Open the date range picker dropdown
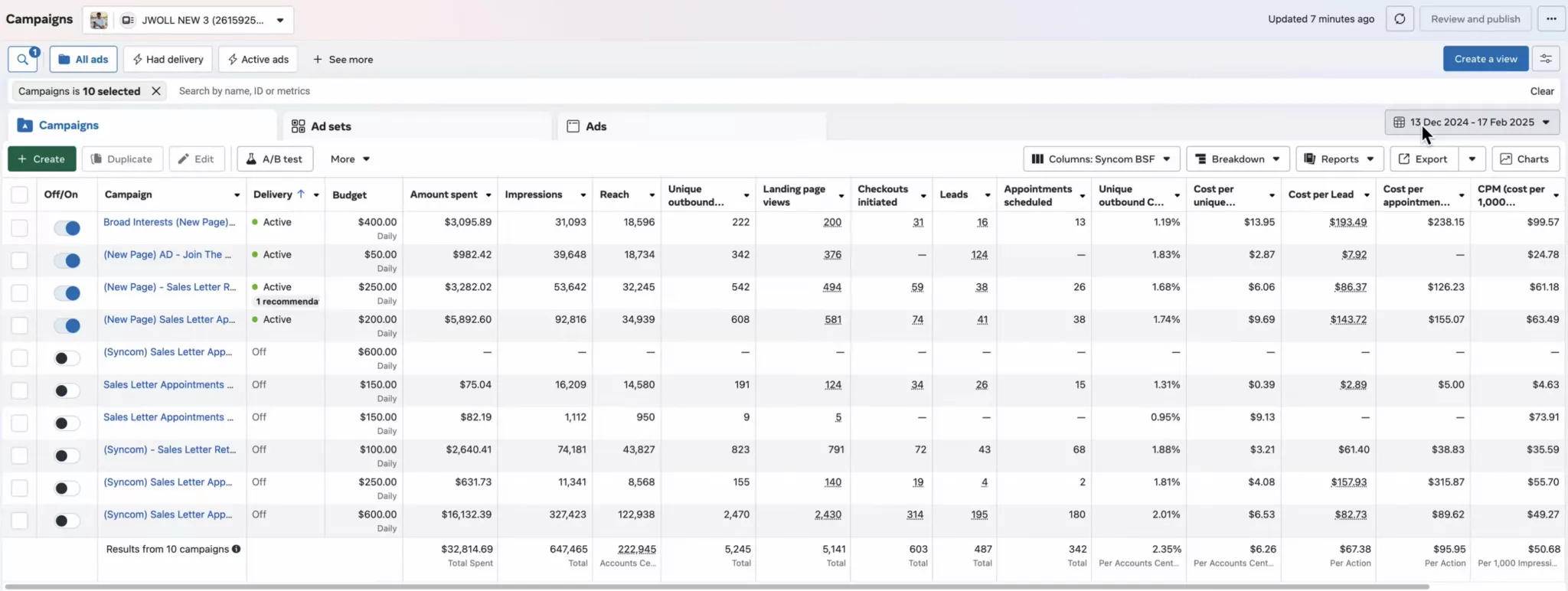The image size is (1568, 591). (1472, 122)
